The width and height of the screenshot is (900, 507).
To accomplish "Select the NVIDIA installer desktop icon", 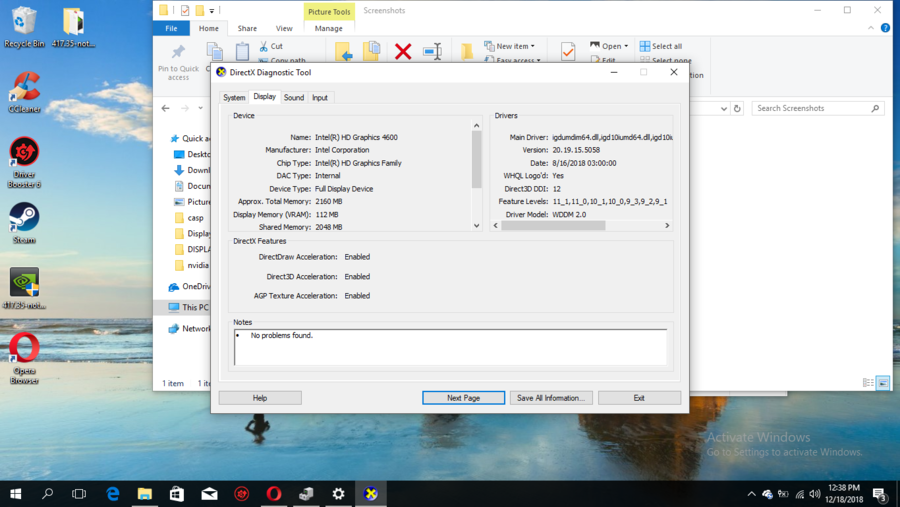I will coord(24,288).
